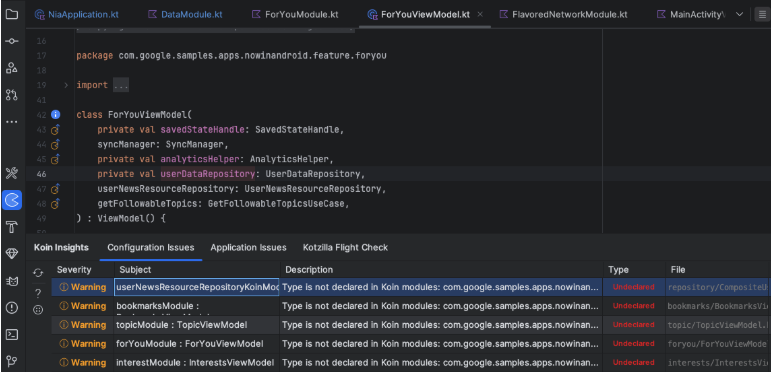The width and height of the screenshot is (771, 372).
Task: Open the T-shaped tool window icon in sidebar
Action: [11, 227]
